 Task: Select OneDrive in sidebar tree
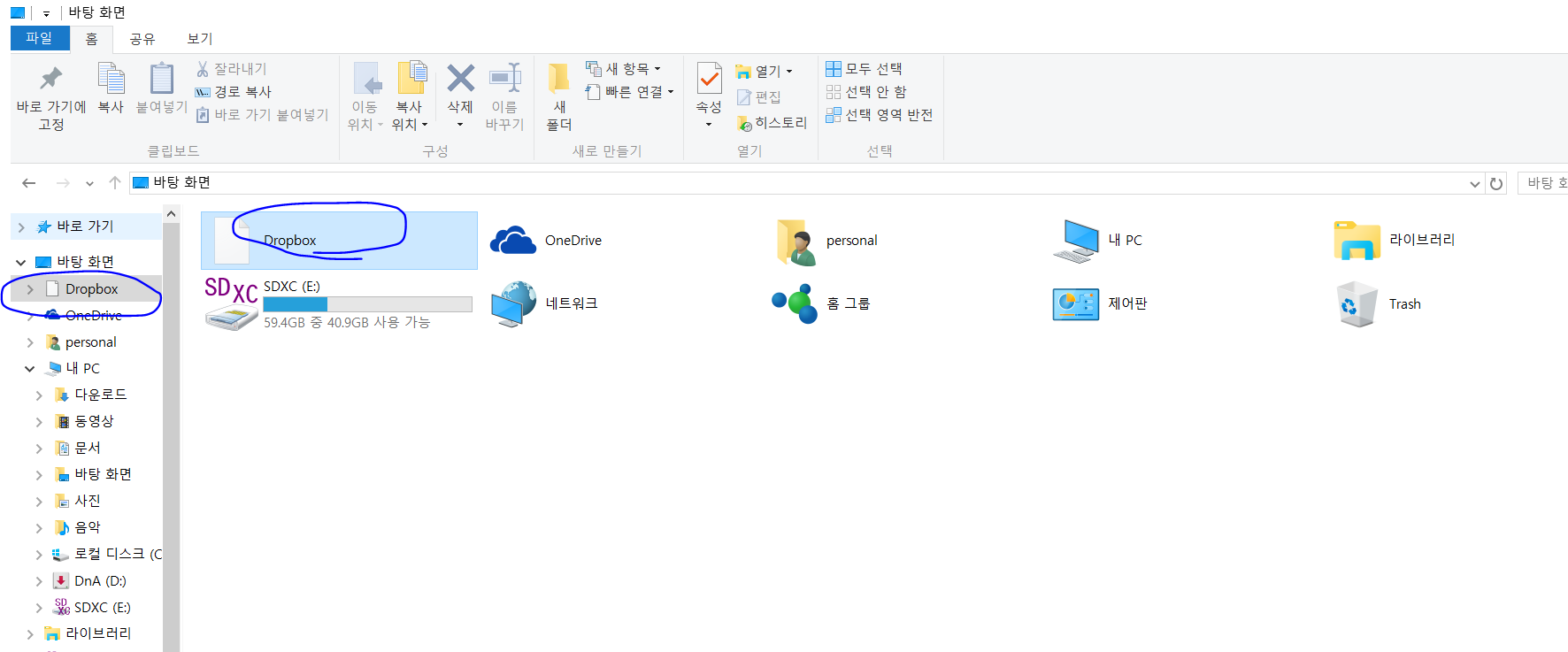pos(85,316)
